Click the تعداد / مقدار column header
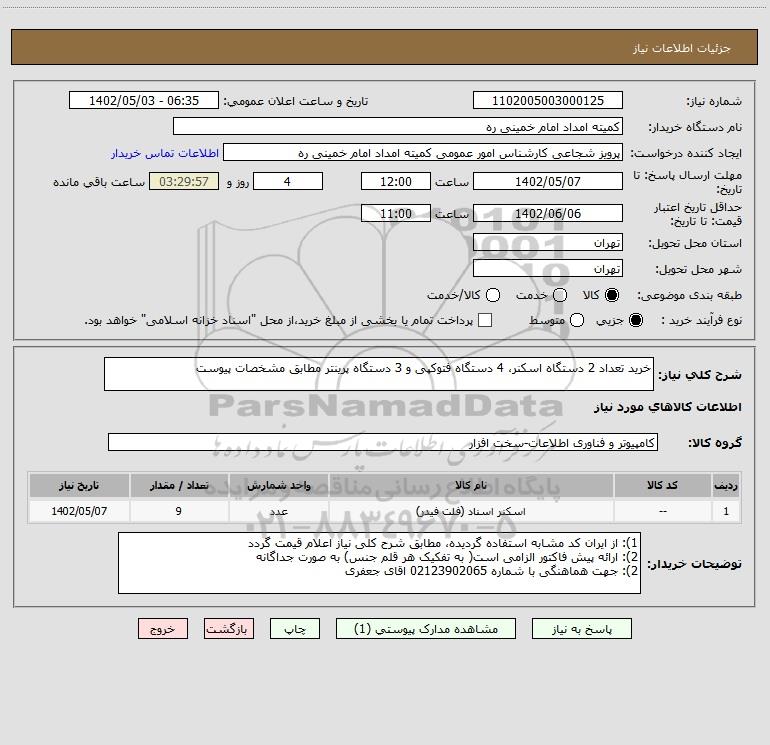The image size is (770, 745). tap(179, 486)
